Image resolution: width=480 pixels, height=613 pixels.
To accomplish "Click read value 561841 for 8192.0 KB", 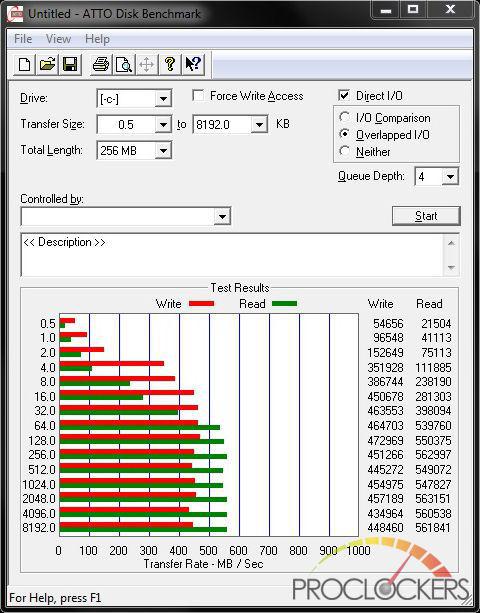I will [433, 528].
